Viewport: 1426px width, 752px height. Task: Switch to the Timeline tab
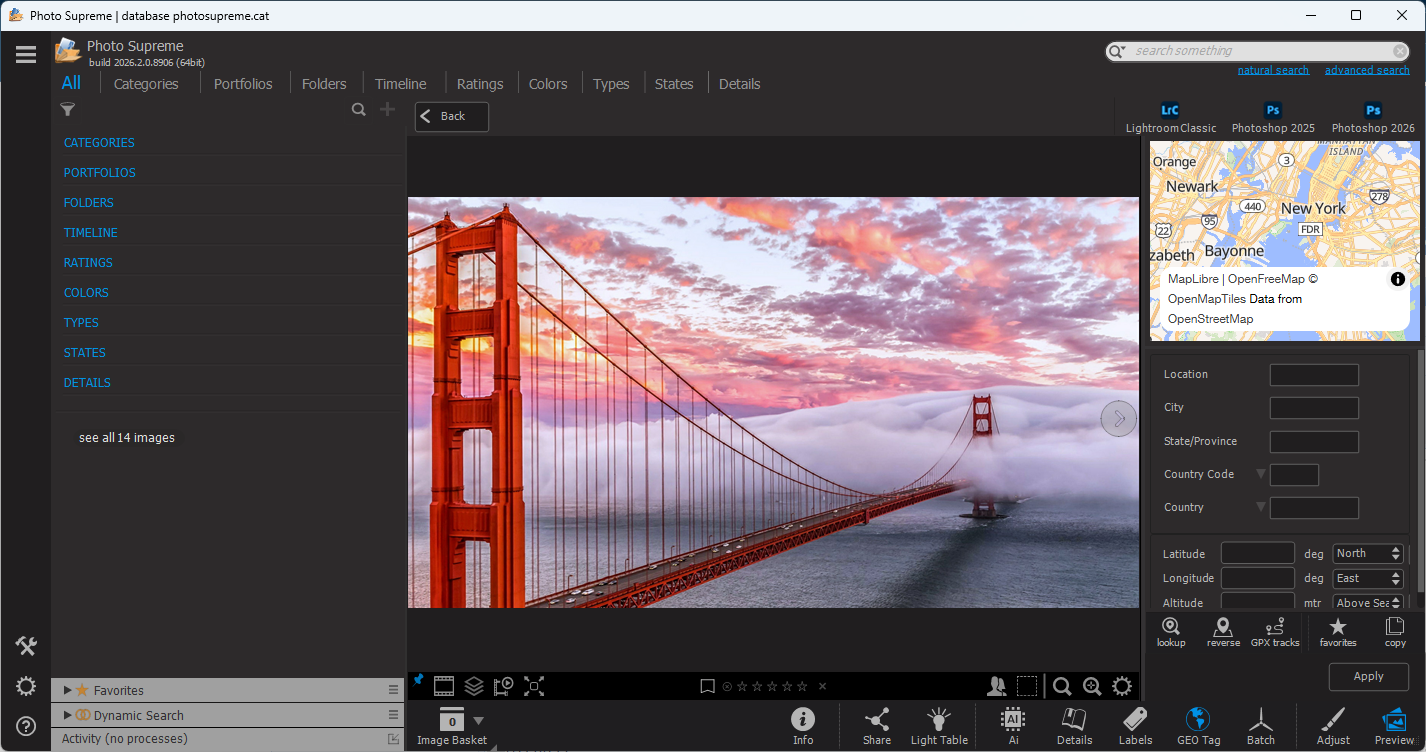(x=400, y=84)
